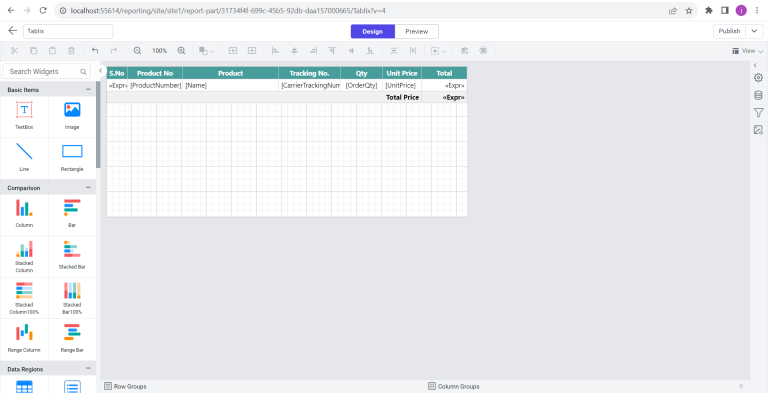The width and height of the screenshot is (768, 393).
Task: Open the Parameters filter panel
Action: (758, 113)
